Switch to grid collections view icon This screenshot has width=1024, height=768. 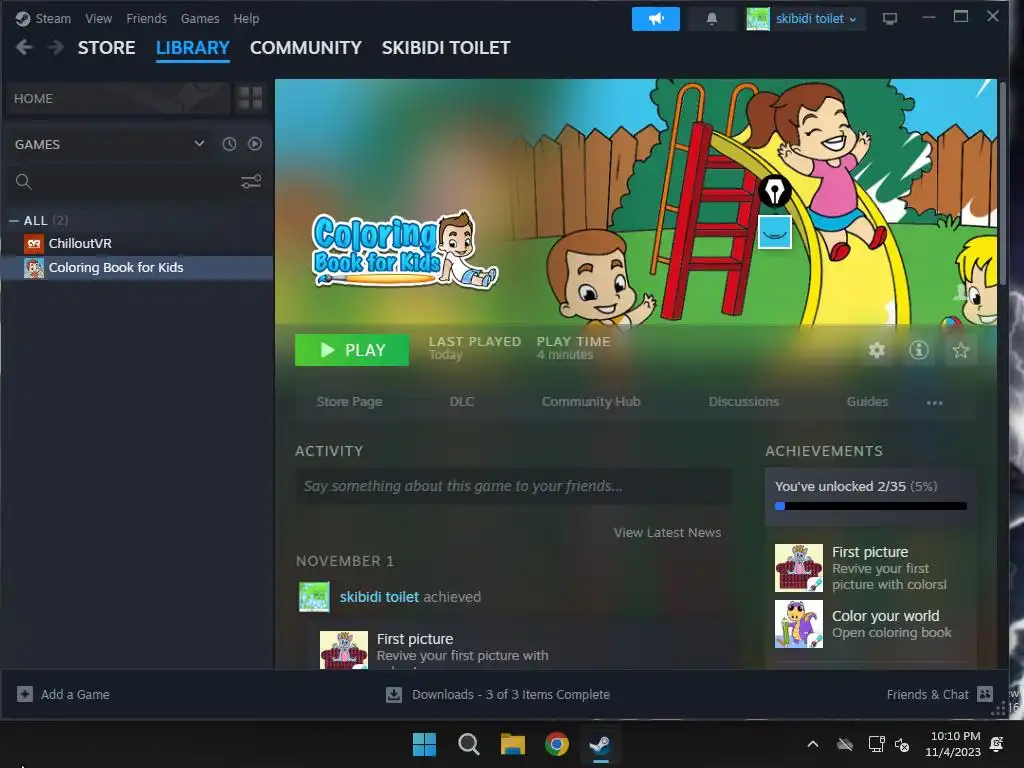pos(250,99)
